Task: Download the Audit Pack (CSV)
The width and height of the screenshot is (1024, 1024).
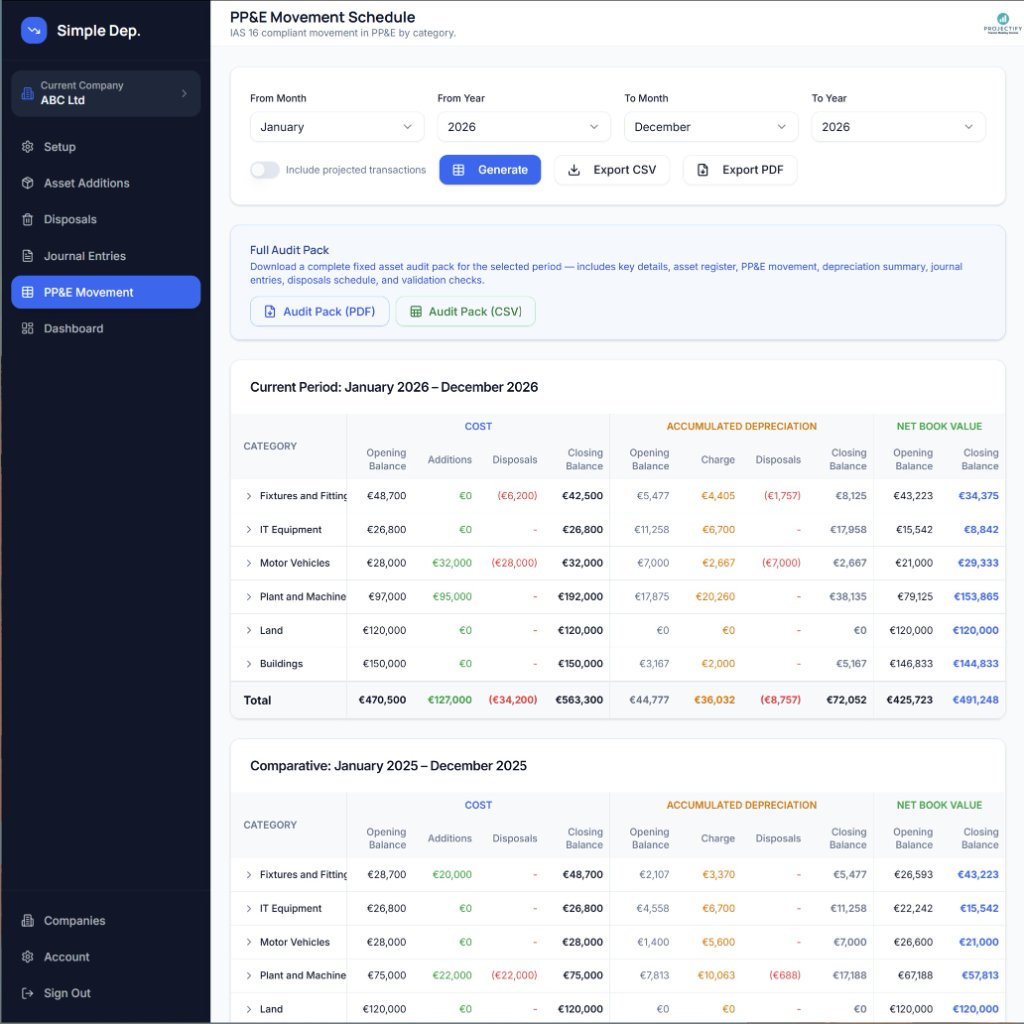Action: click(x=466, y=312)
